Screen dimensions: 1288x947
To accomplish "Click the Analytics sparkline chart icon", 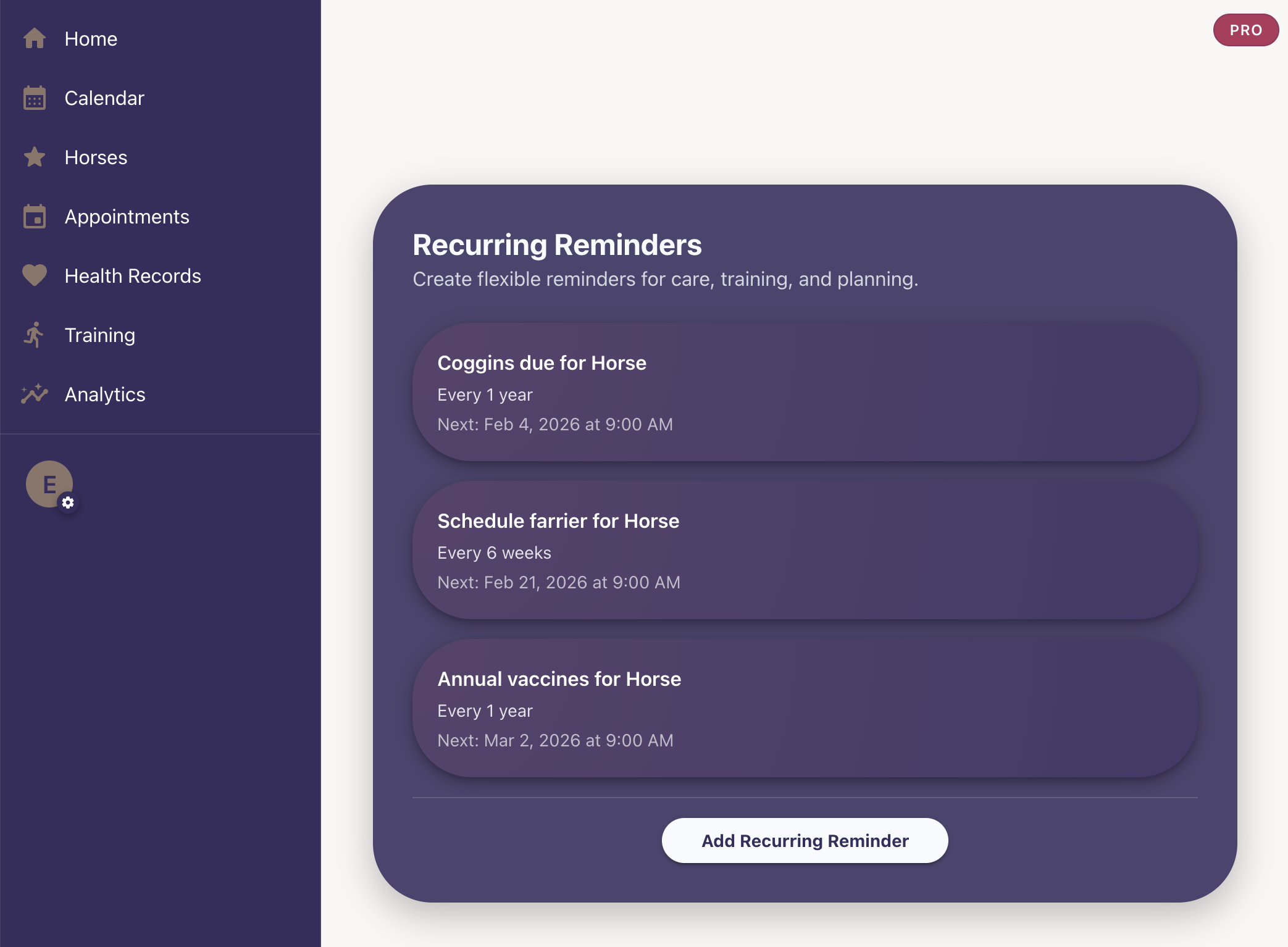I will (35, 394).
